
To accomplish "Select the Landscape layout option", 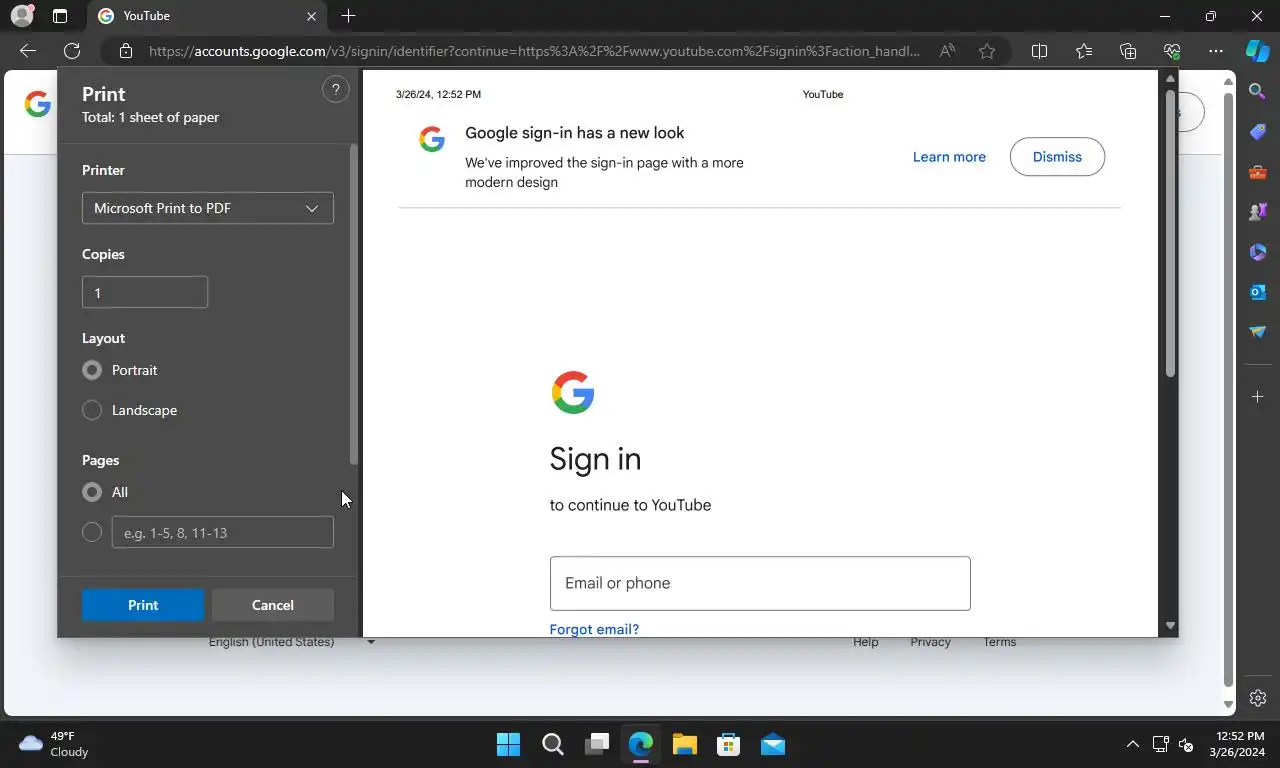I will [x=92, y=410].
